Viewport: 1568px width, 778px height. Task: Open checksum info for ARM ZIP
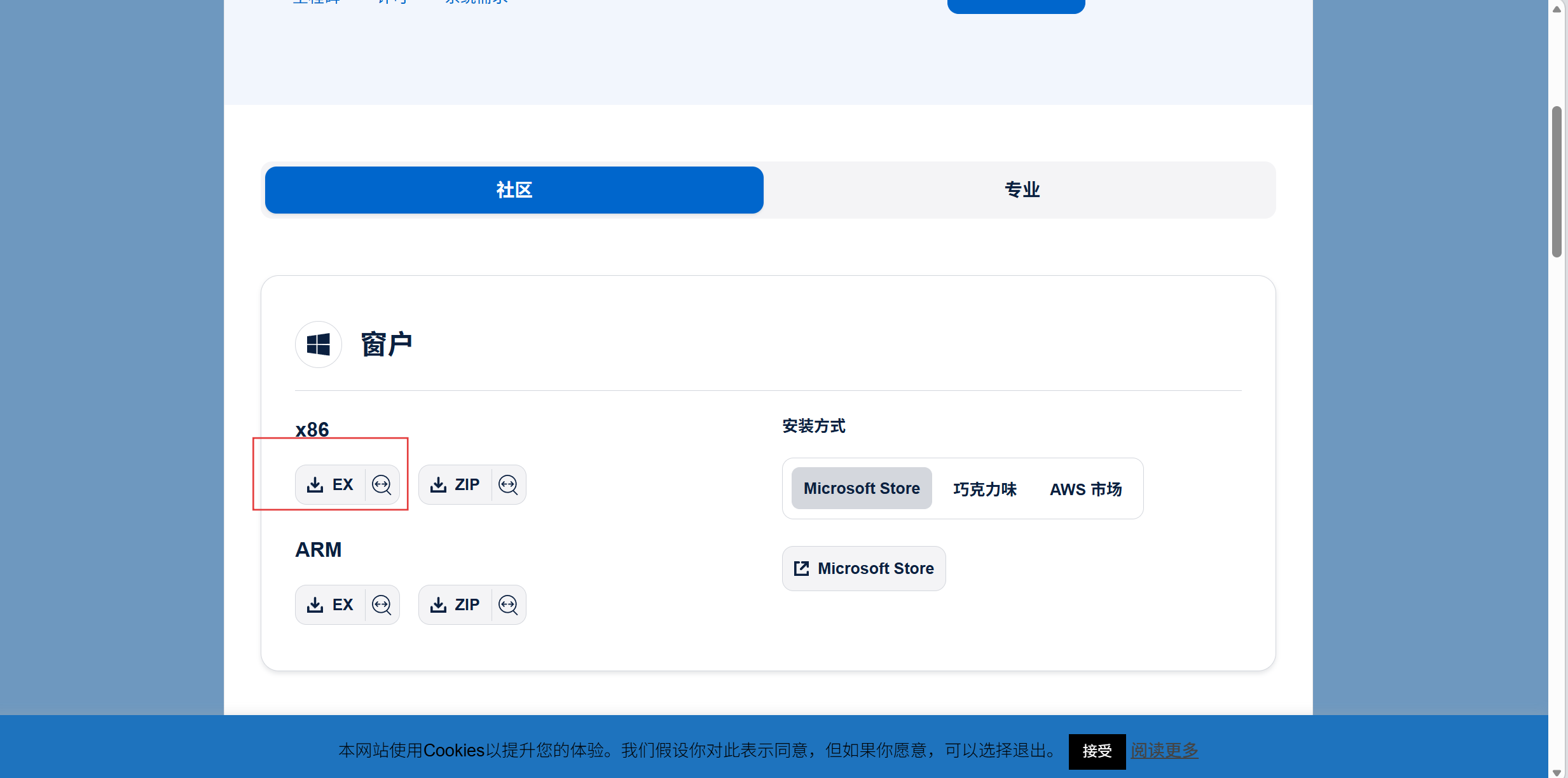click(x=509, y=605)
